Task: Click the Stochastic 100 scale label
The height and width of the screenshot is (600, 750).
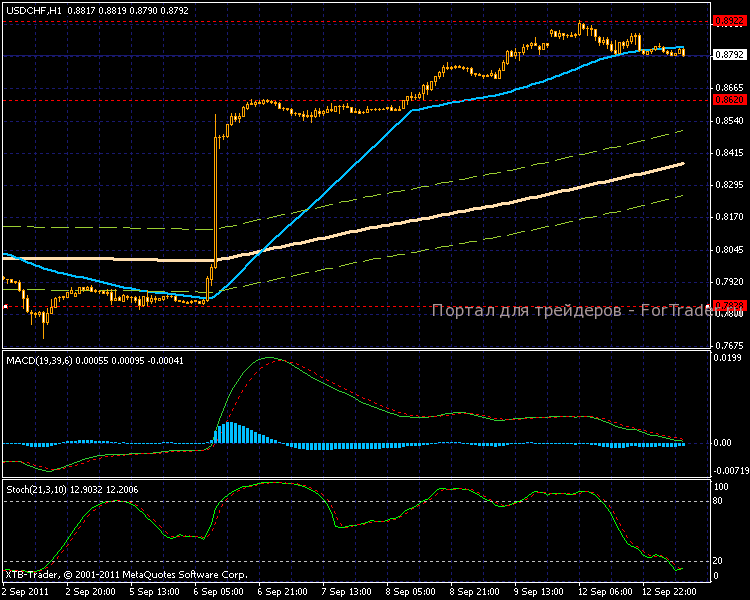Action: pyautogui.click(x=721, y=487)
